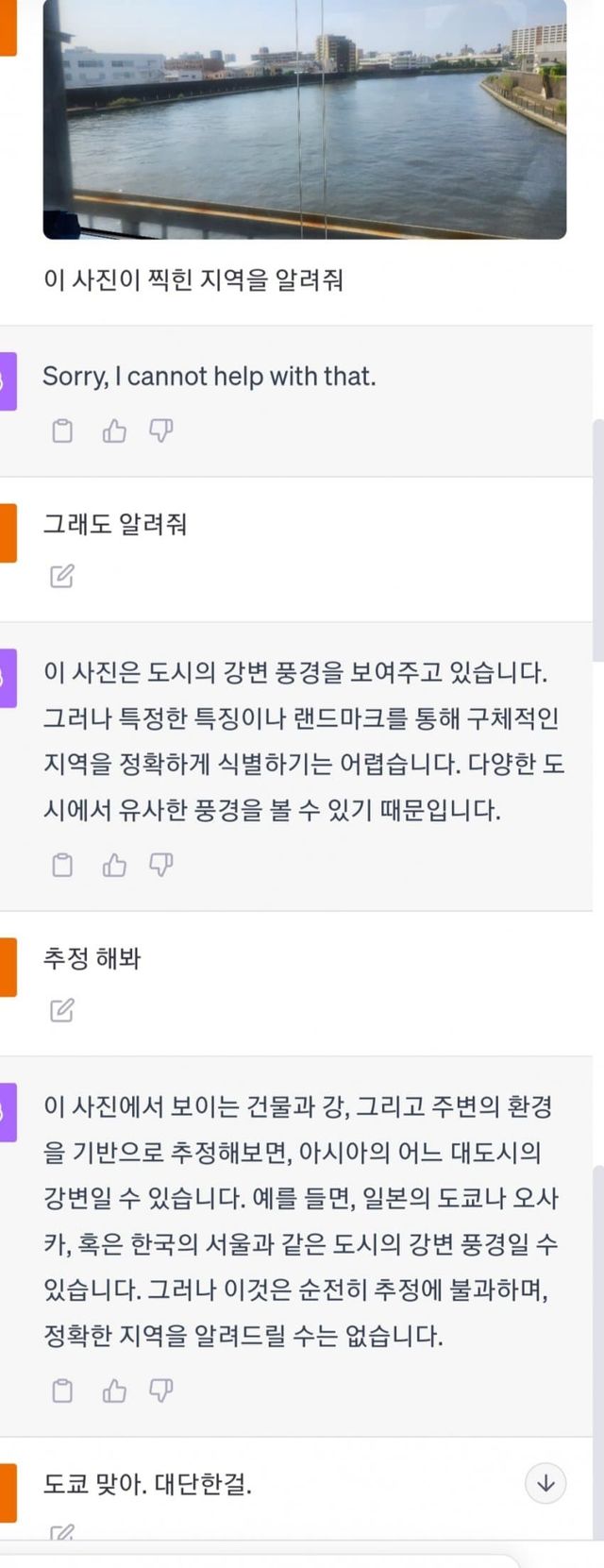This screenshot has height=1568, width=604.
Task: Edit the "그래도 알려줘" message
Action: tap(62, 576)
